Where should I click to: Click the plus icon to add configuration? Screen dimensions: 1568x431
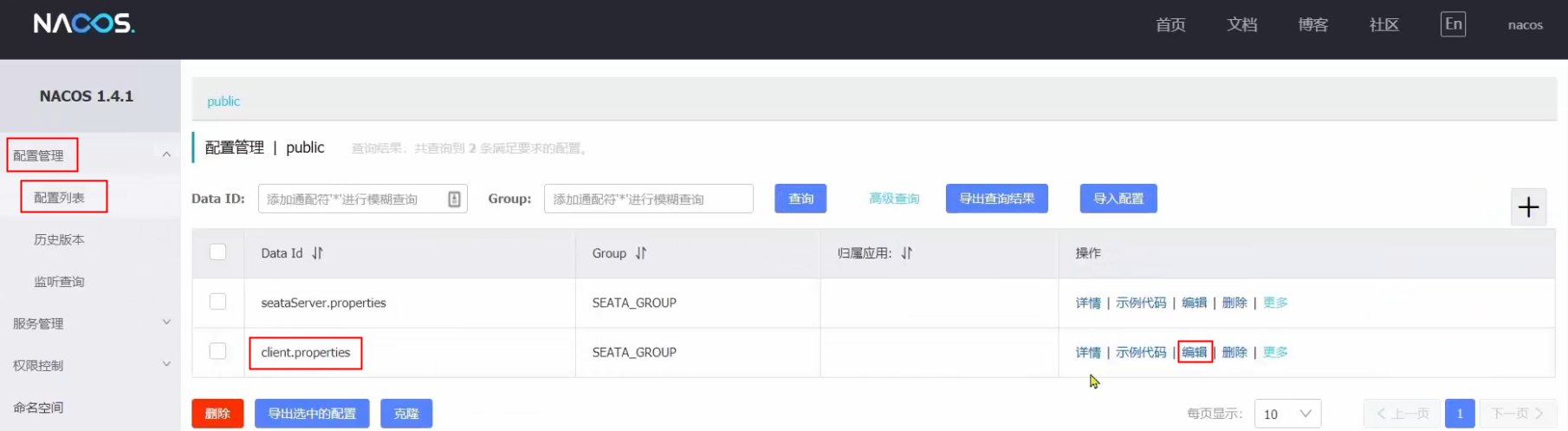pos(1528,207)
